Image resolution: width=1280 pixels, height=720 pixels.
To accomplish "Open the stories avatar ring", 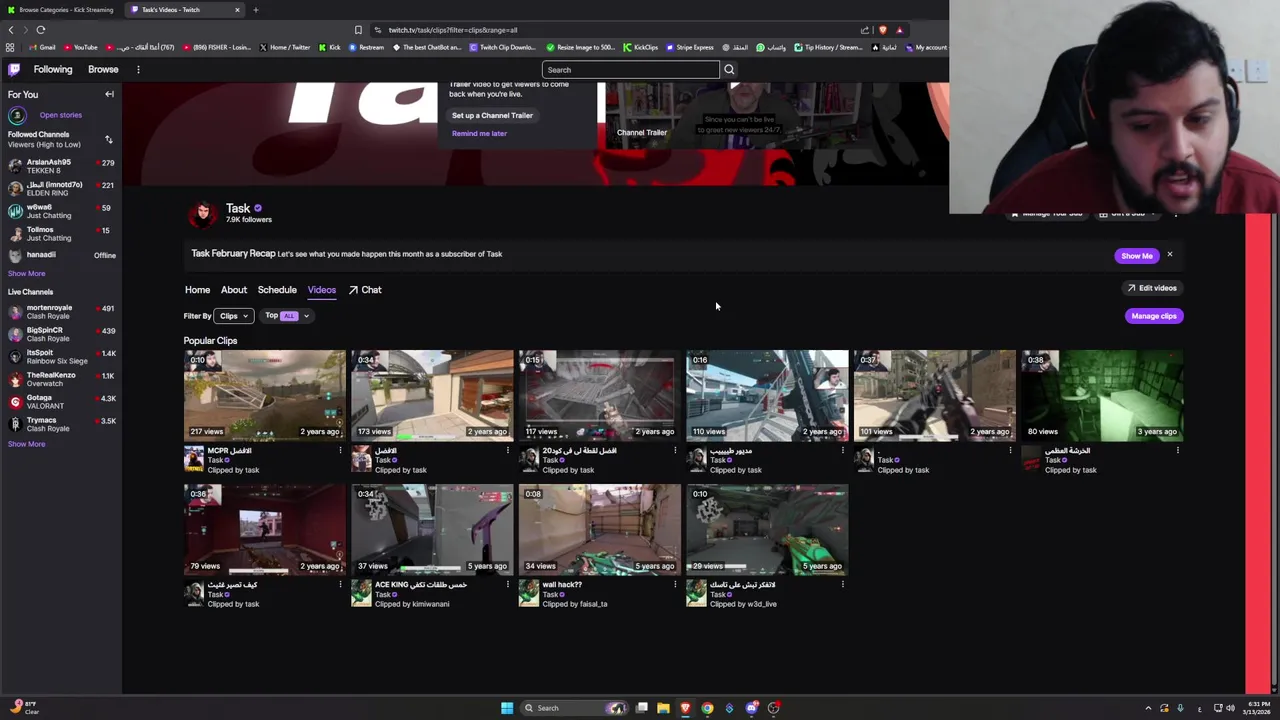I will [16, 115].
